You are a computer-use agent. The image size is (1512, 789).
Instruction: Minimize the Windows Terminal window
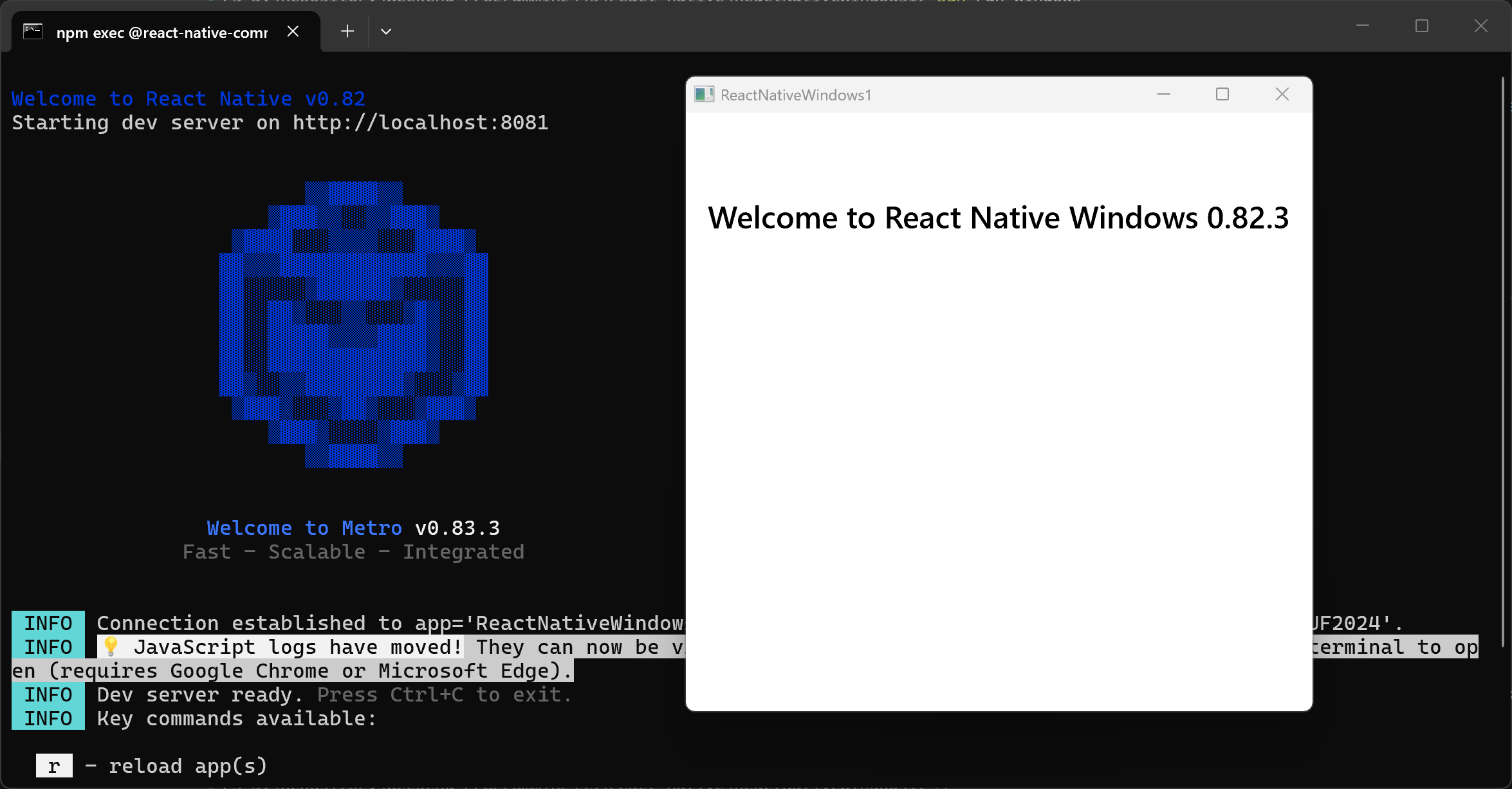point(1363,26)
